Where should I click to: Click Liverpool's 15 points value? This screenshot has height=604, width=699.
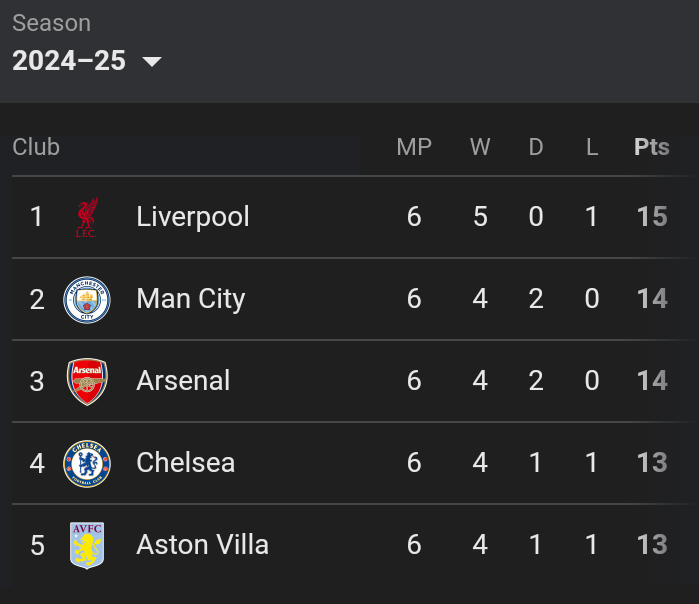[x=652, y=217]
